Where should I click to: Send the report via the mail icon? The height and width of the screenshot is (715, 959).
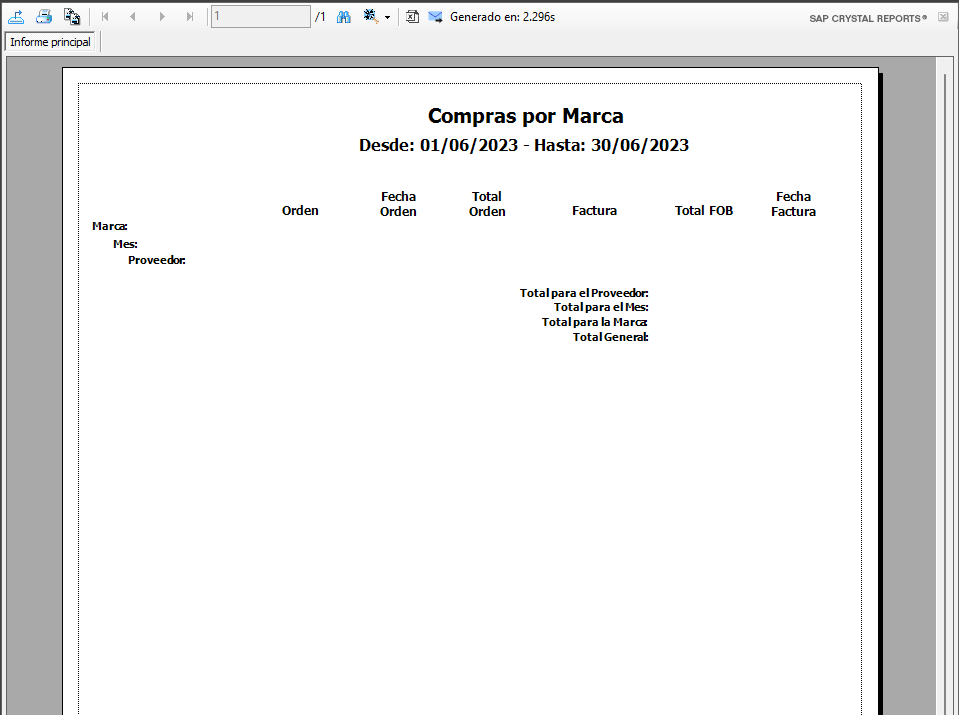click(x=434, y=16)
